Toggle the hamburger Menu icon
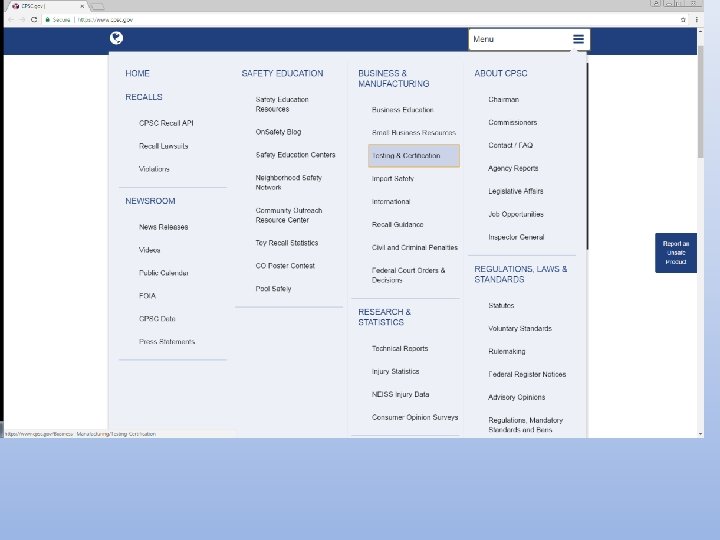 click(578, 39)
